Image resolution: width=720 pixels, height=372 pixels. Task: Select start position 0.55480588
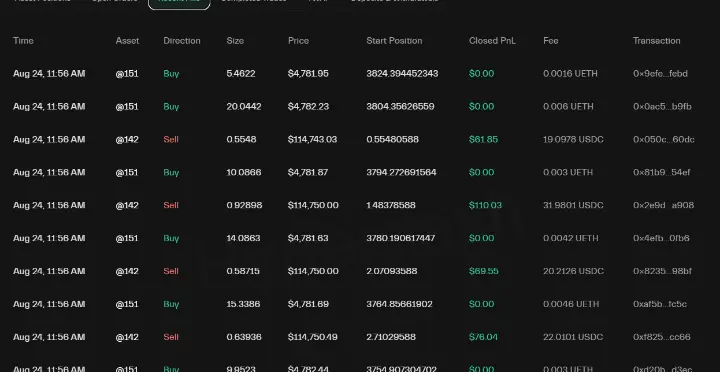pyautogui.click(x=393, y=140)
